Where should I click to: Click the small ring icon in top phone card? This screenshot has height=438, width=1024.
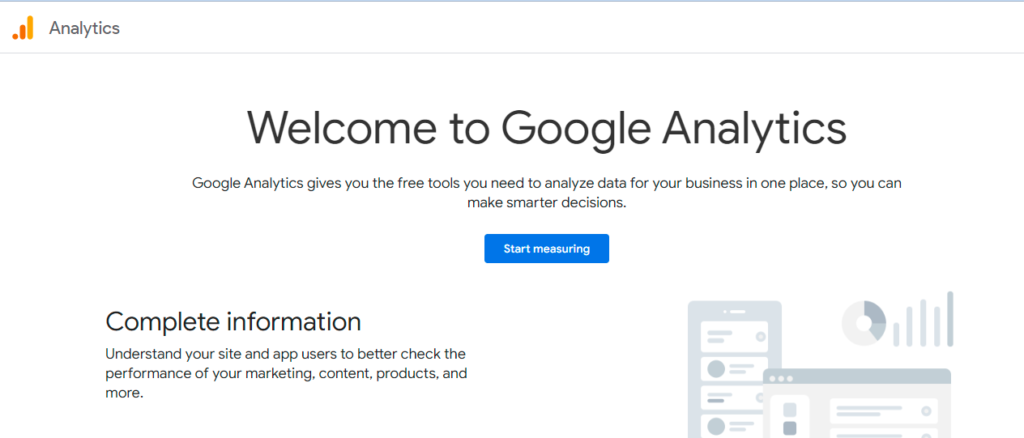pos(761,337)
